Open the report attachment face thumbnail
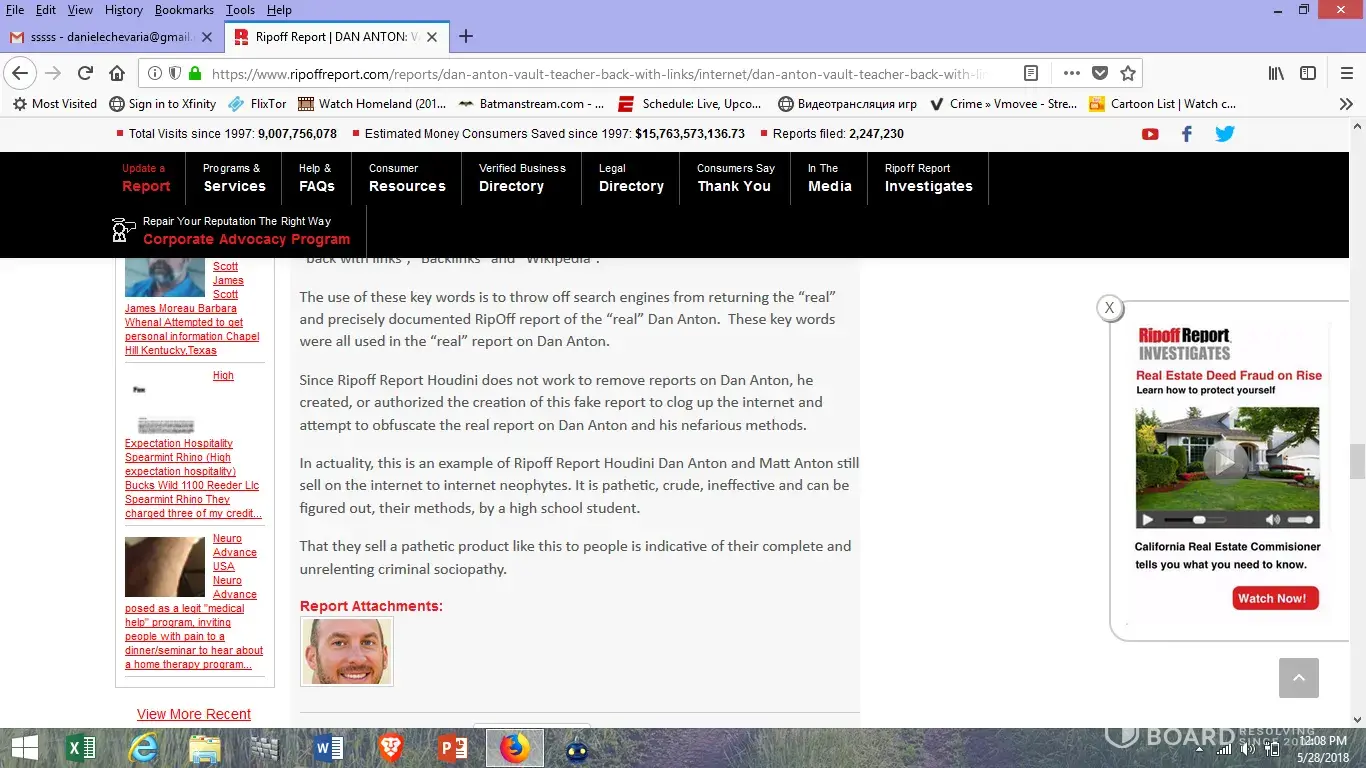The height and width of the screenshot is (768, 1366). pos(347,651)
